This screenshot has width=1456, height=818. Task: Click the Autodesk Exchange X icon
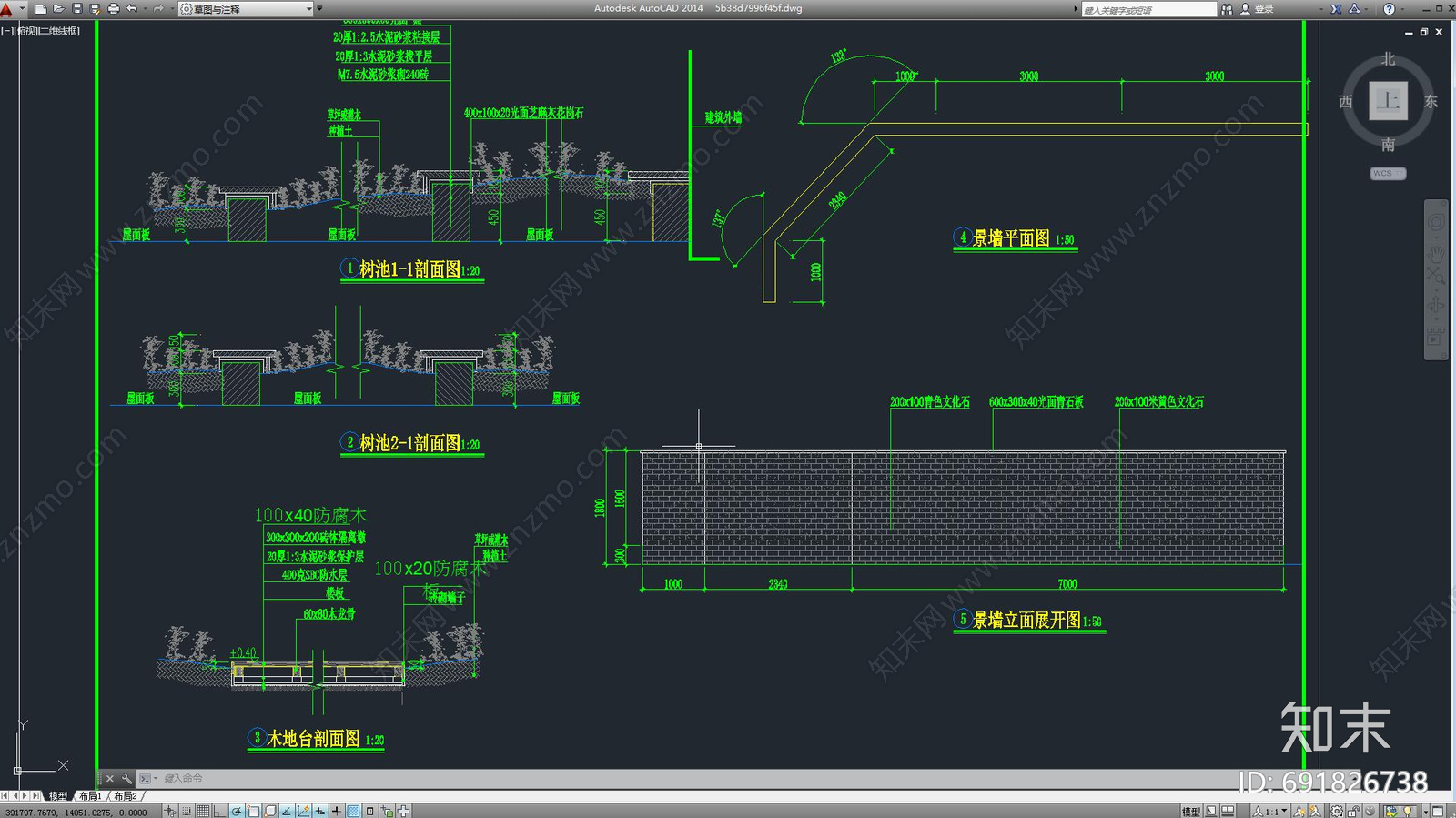click(x=1336, y=9)
